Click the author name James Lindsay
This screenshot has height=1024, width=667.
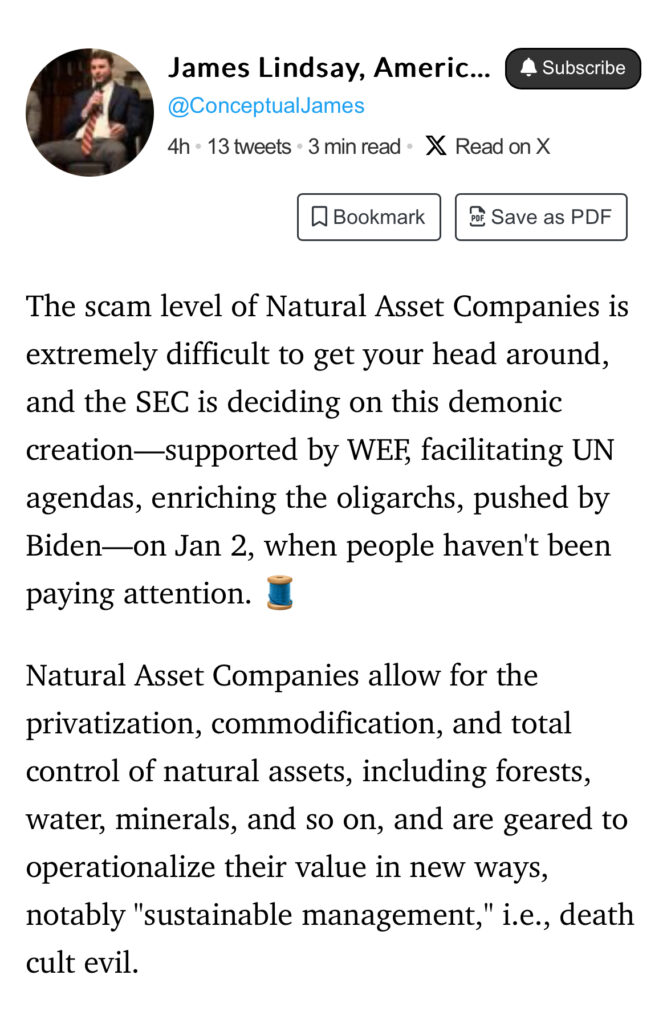(x=328, y=67)
